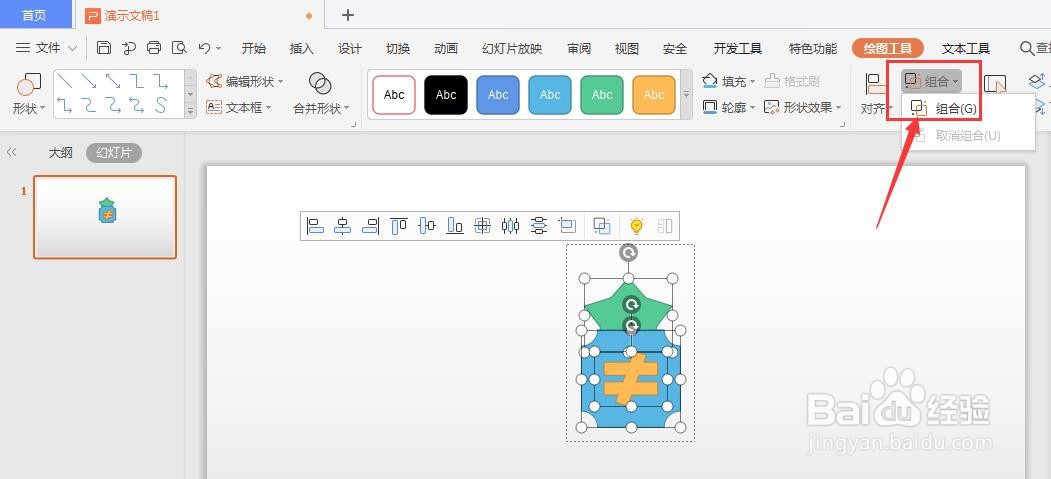Apply the white Abc shape style
1051x479 pixels.
(394, 94)
